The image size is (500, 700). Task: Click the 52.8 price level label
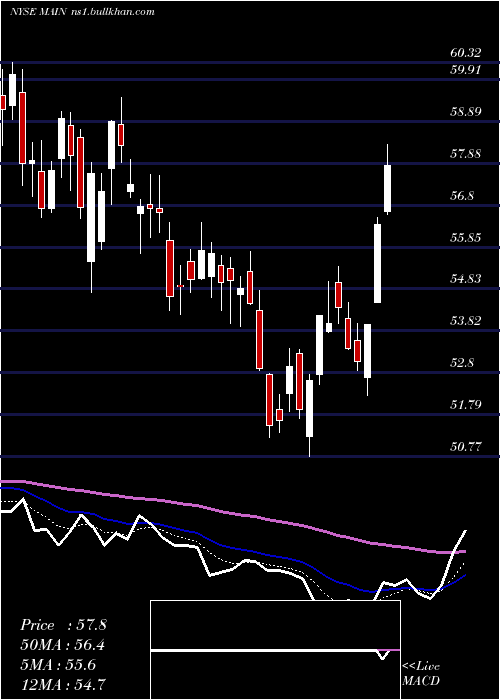pyautogui.click(x=462, y=362)
